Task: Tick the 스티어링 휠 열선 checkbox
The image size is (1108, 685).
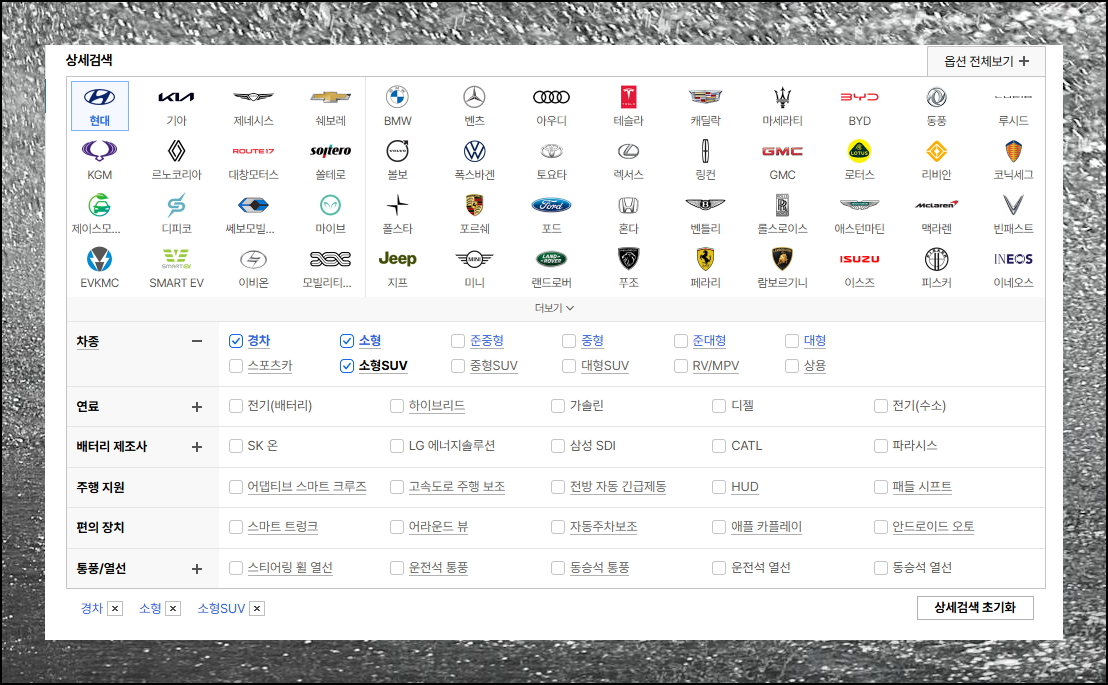Action: pos(236,568)
